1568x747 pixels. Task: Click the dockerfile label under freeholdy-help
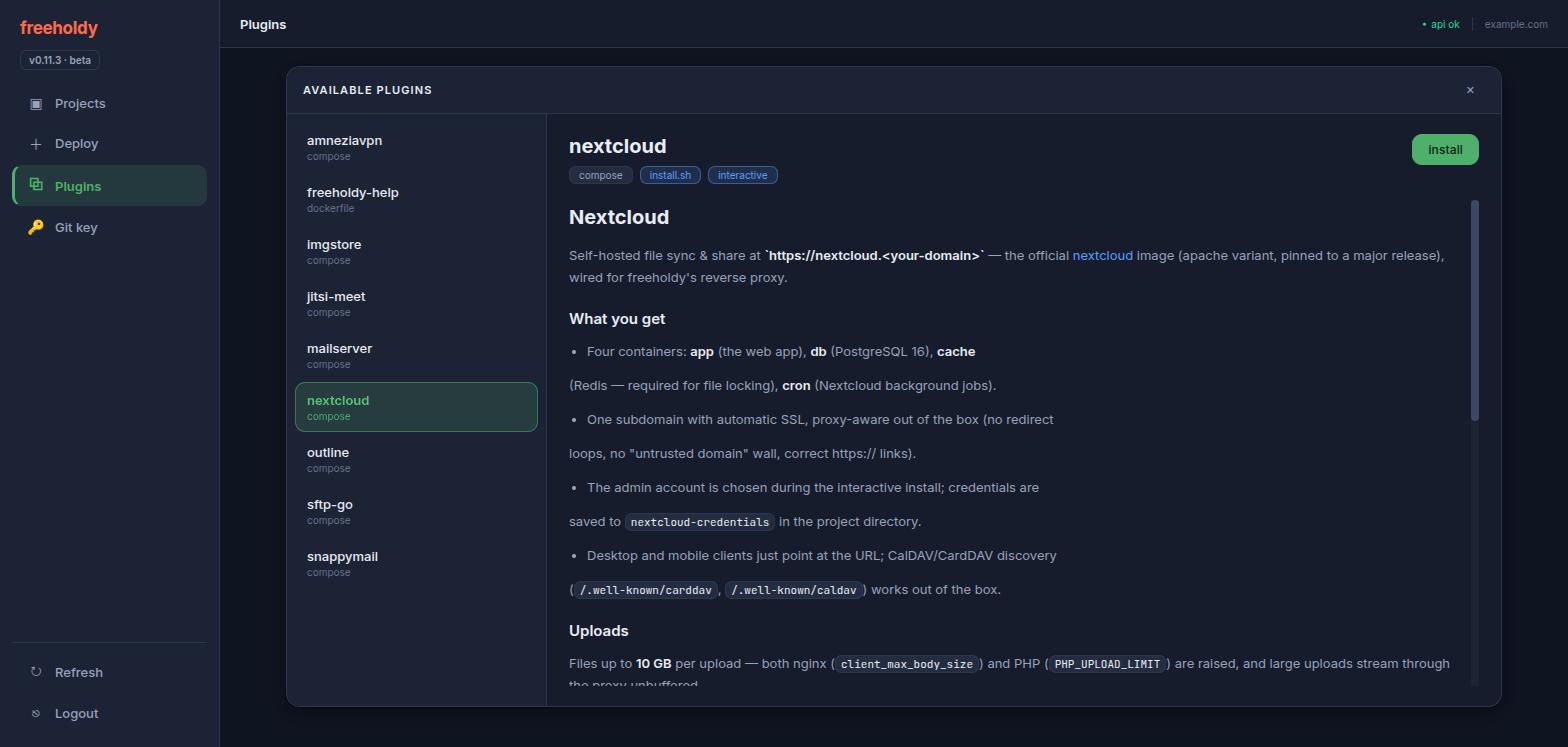coord(331,209)
